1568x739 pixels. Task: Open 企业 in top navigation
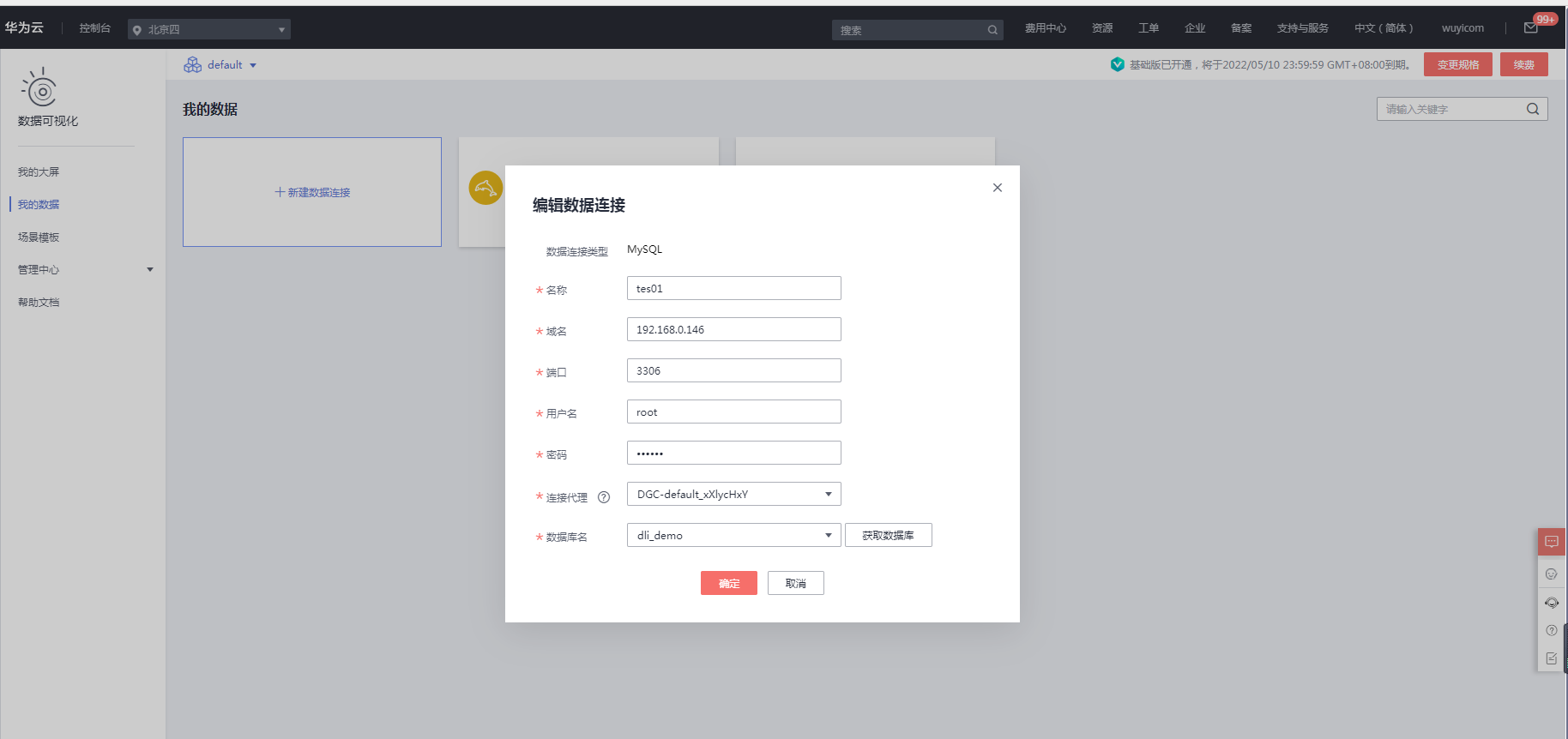(x=1195, y=28)
